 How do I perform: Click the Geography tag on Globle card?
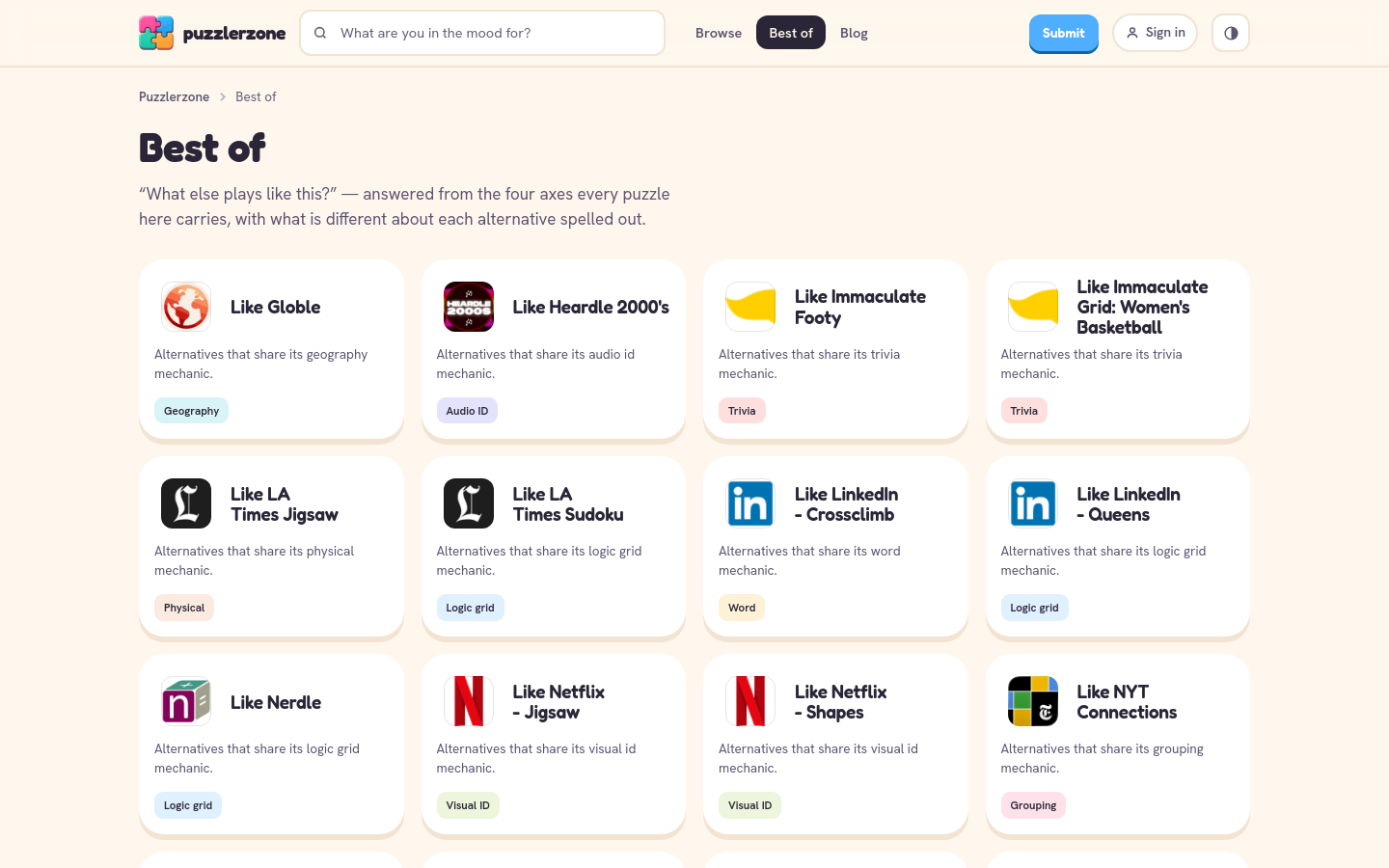tap(191, 411)
